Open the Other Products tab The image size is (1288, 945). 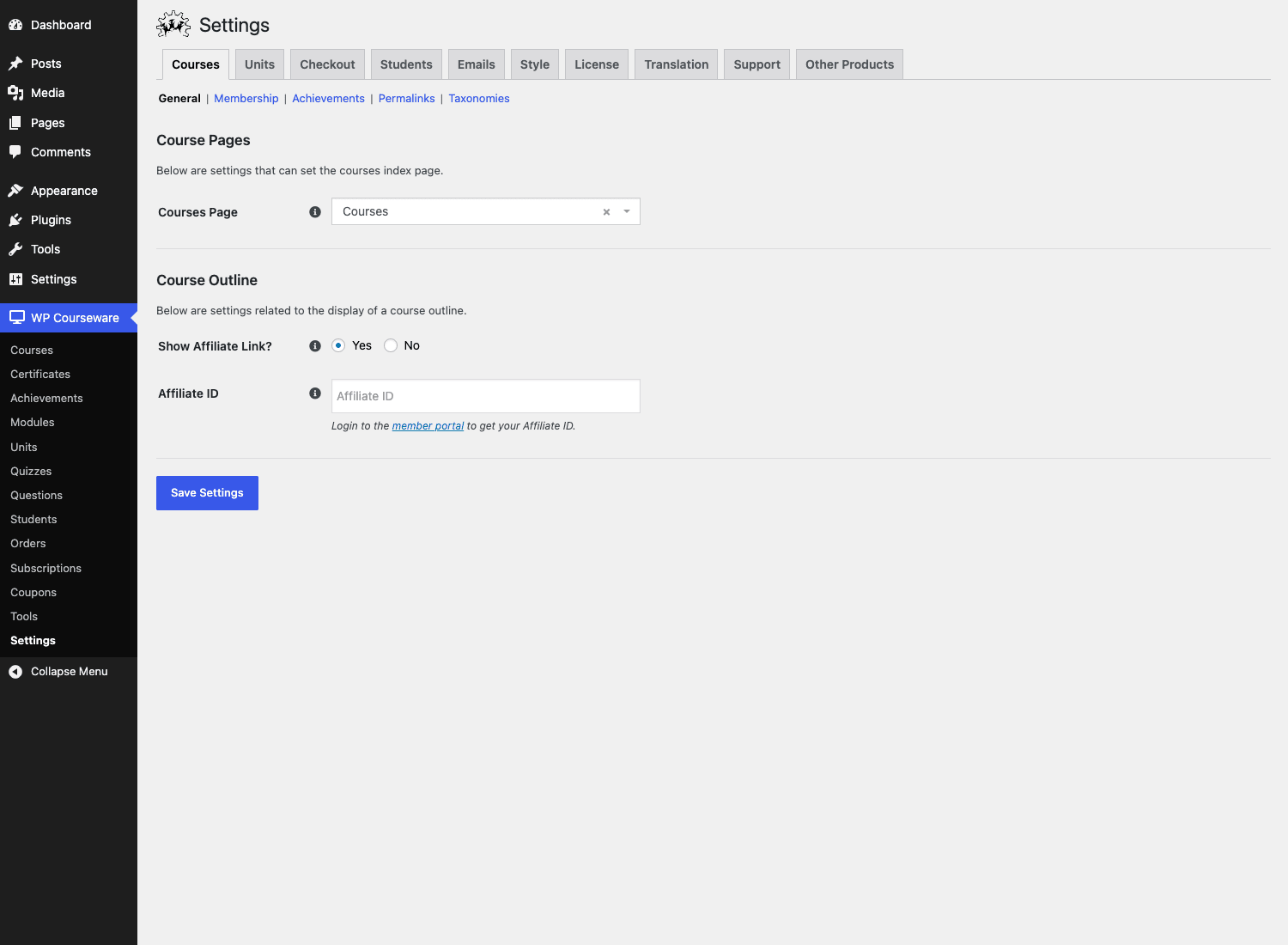click(850, 64)
